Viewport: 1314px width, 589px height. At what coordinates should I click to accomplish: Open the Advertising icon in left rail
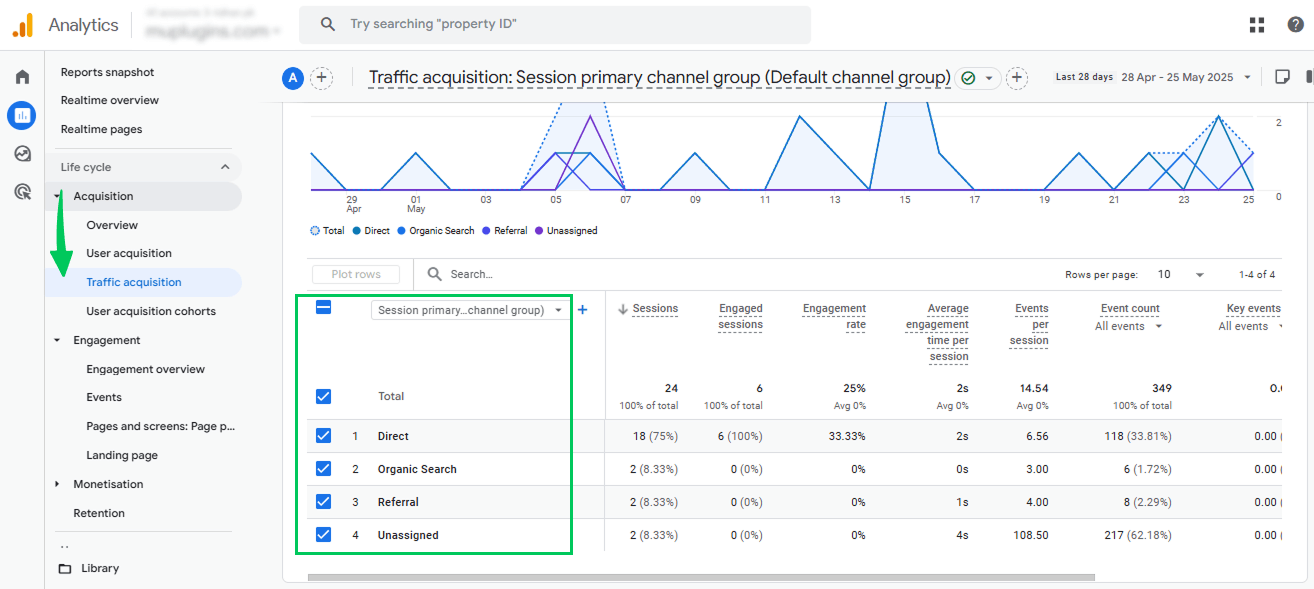click(22, 191)
